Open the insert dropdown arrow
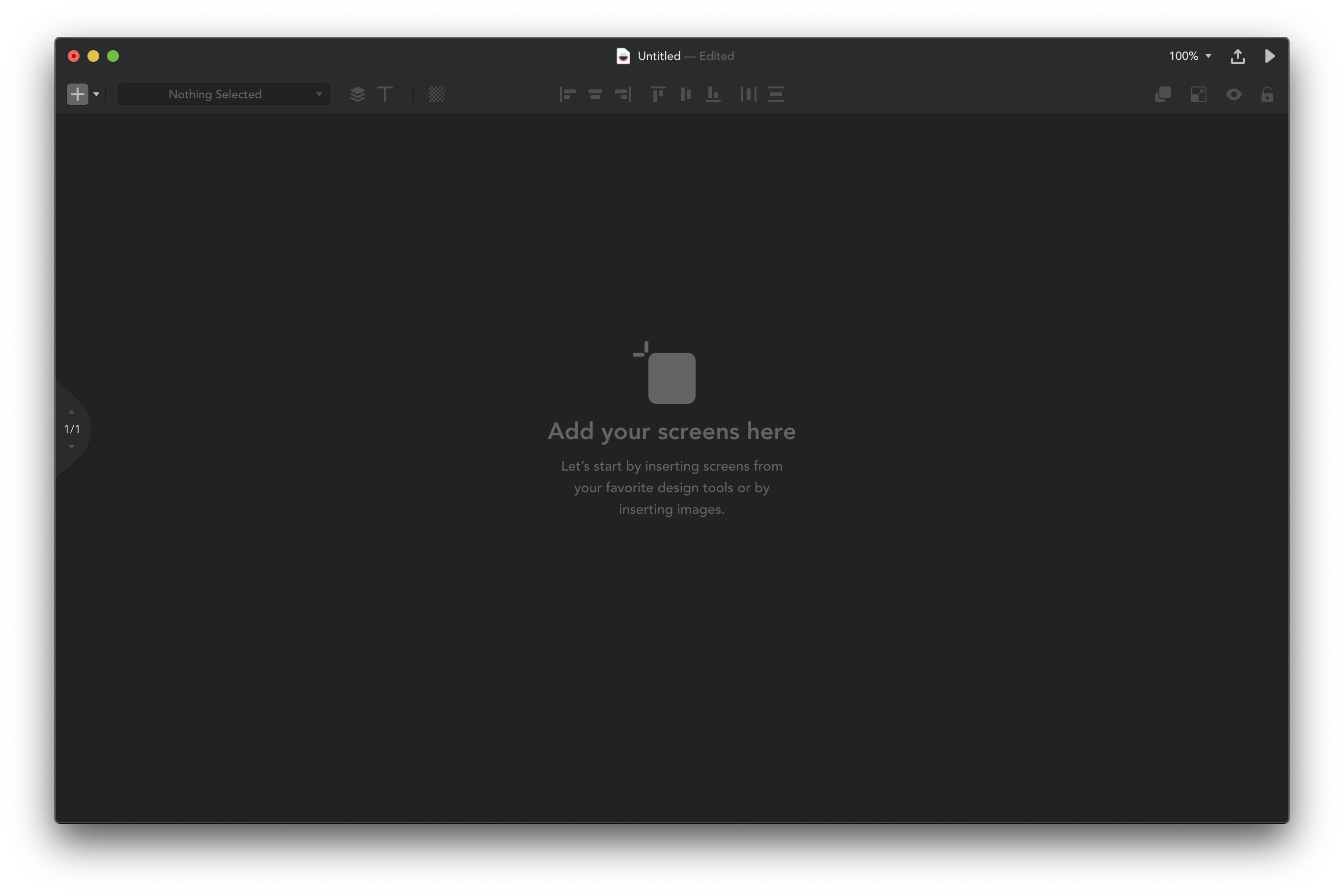Viewport: 1344px width, 896px height. coord(96,94)
